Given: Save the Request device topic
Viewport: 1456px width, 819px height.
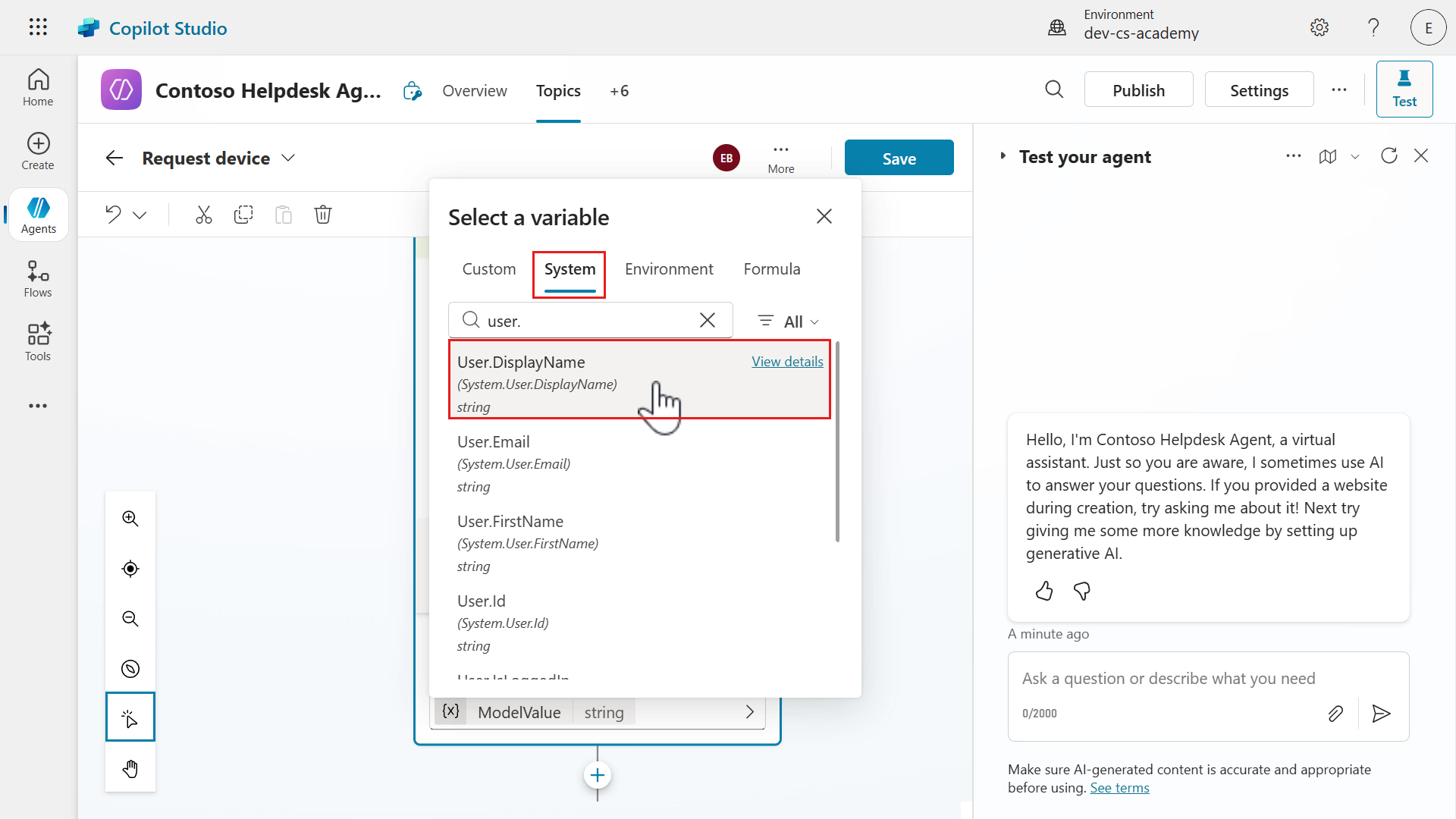Looking at the screenshot, I should point(899,157).
